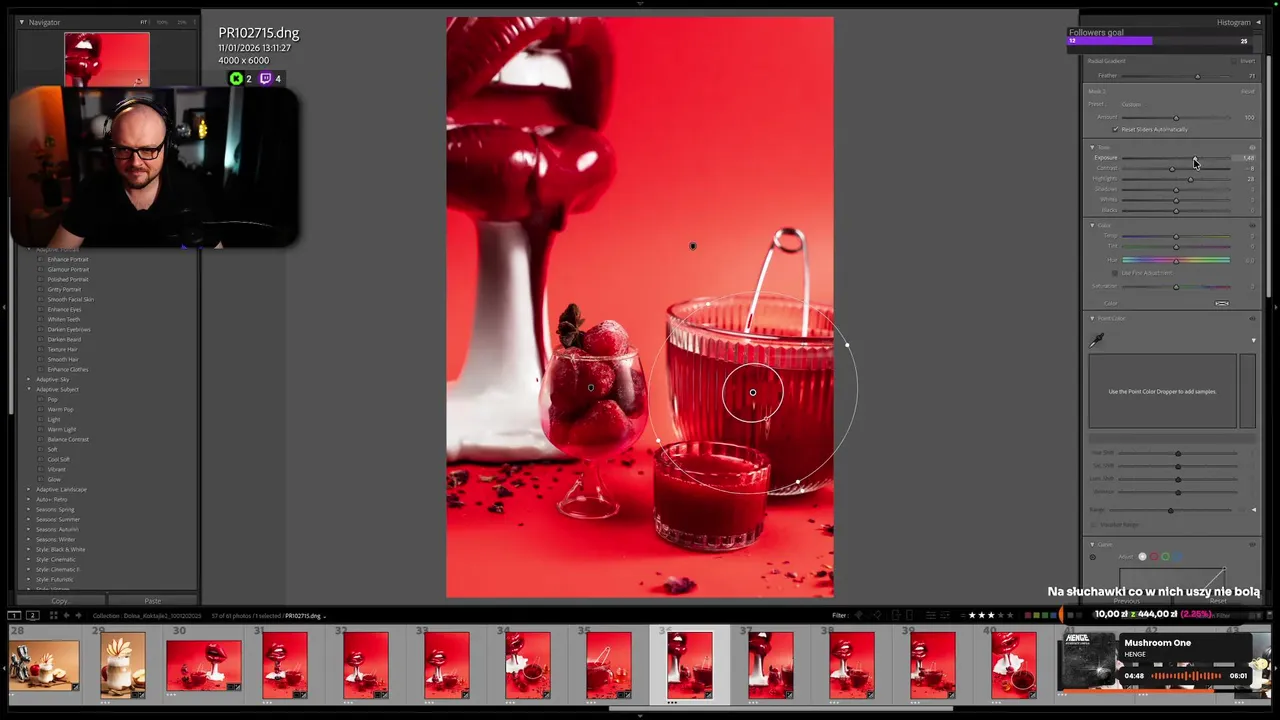Select main window button 1
Screen dimensions: 1280x720
point(14,615)
